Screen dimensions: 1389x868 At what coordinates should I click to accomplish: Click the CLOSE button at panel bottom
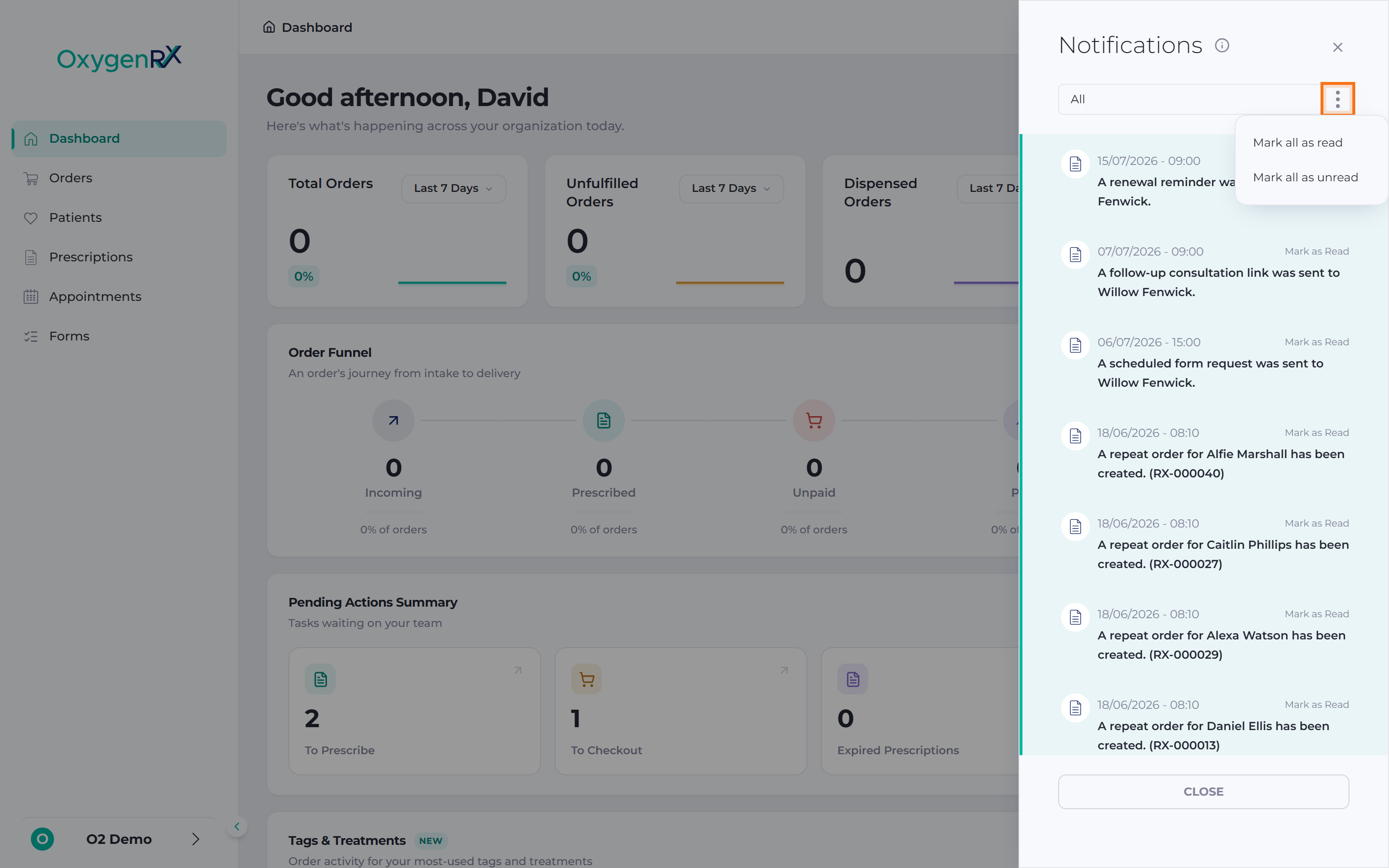point(1203,792)
